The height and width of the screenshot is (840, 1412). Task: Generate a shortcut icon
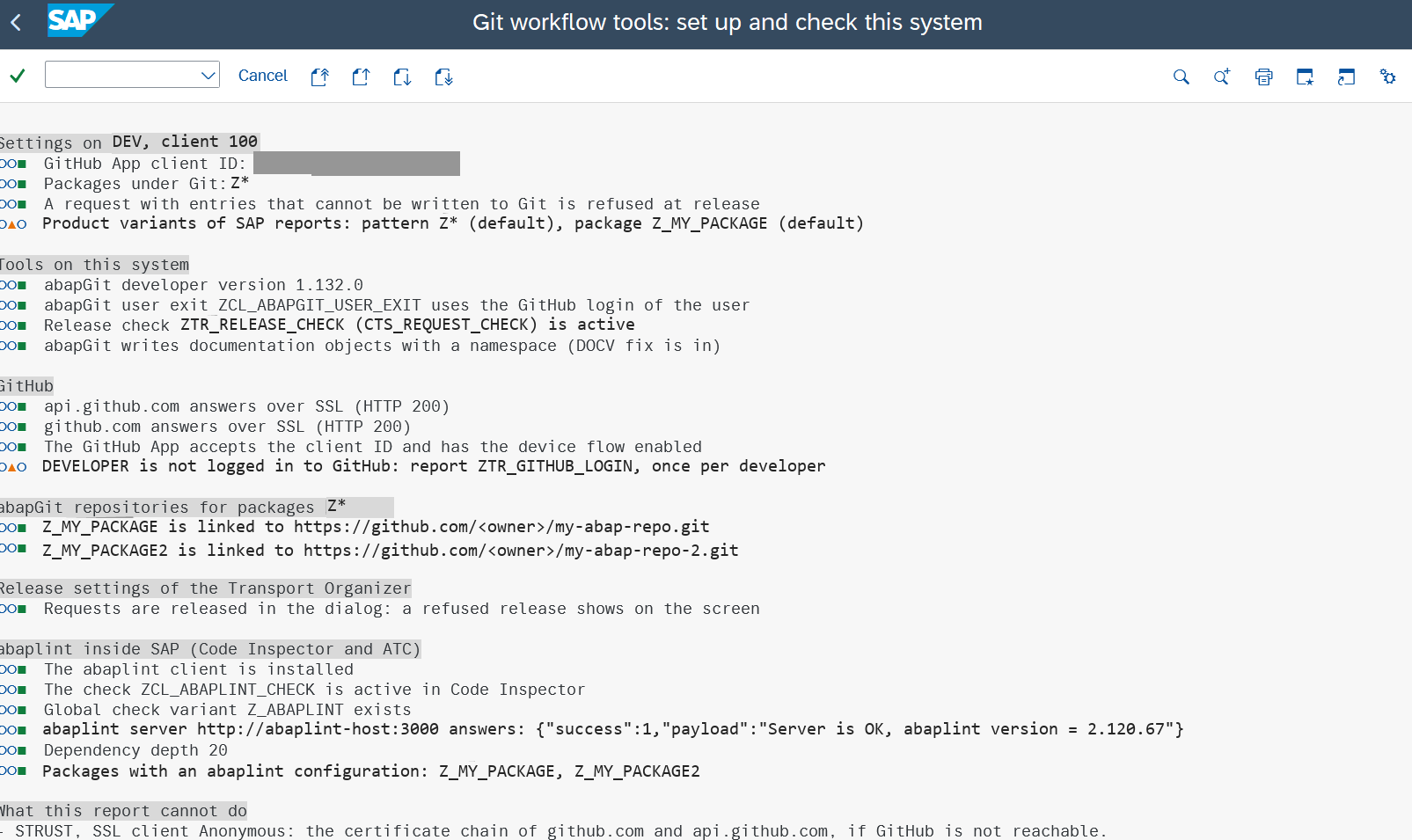click(x=1346, y=77)
